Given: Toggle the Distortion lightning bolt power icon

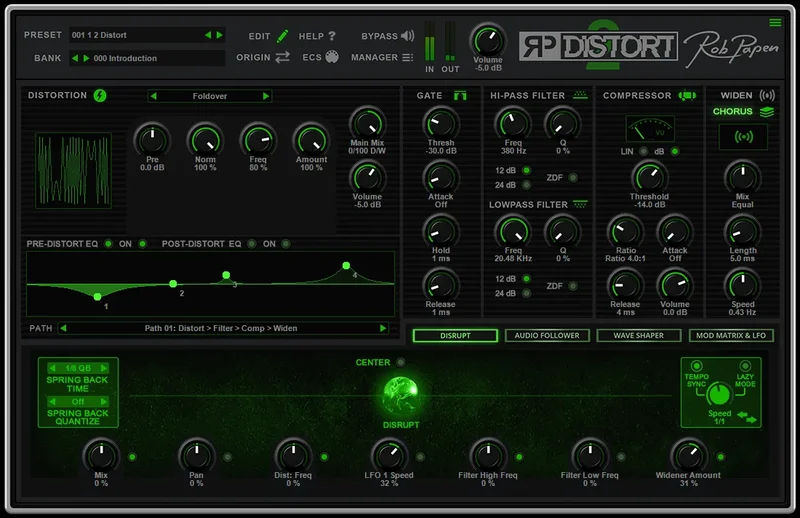Looking at the screenshot, I should [100, 95].
